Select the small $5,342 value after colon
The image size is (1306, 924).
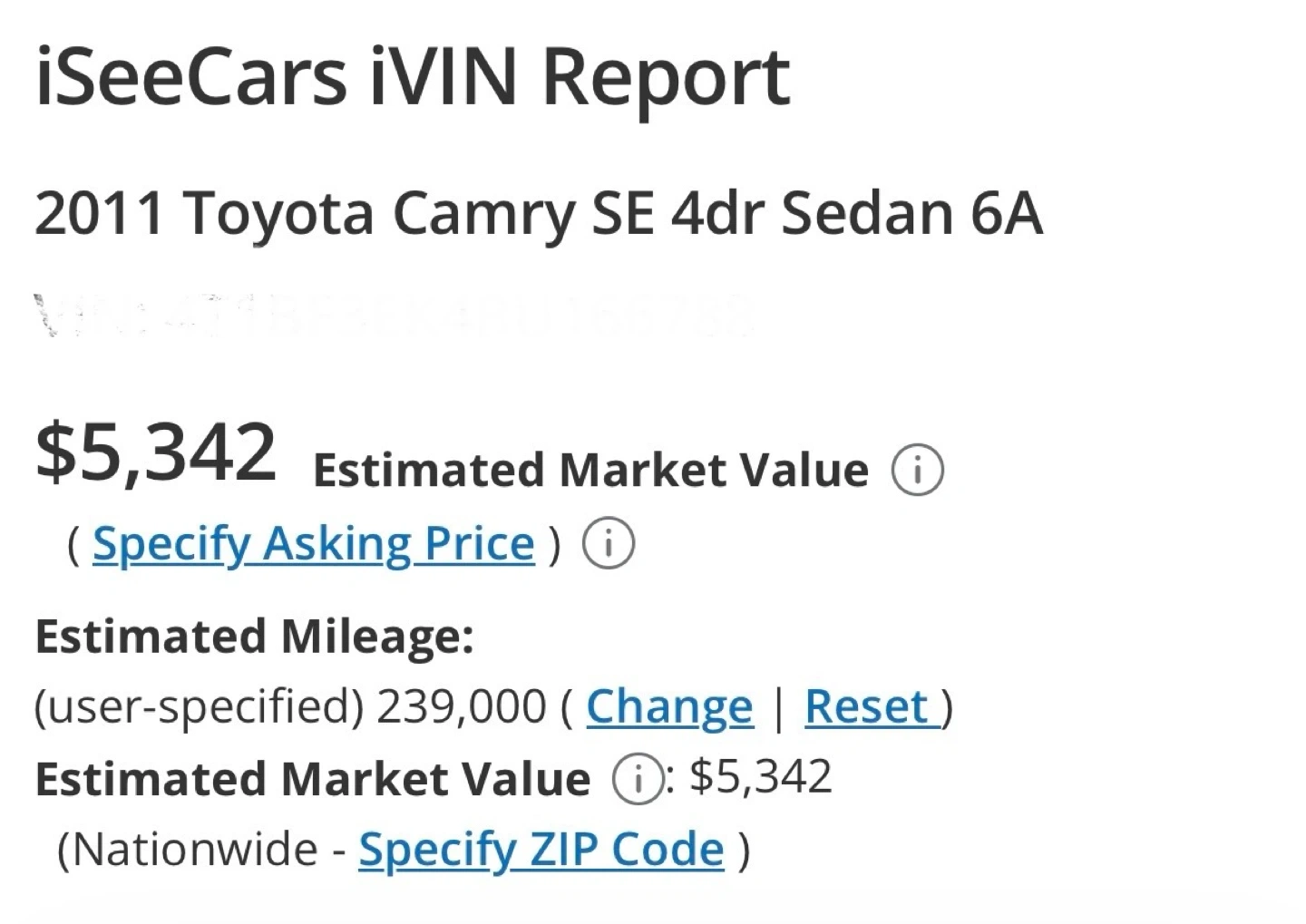[x=760, y=777]
